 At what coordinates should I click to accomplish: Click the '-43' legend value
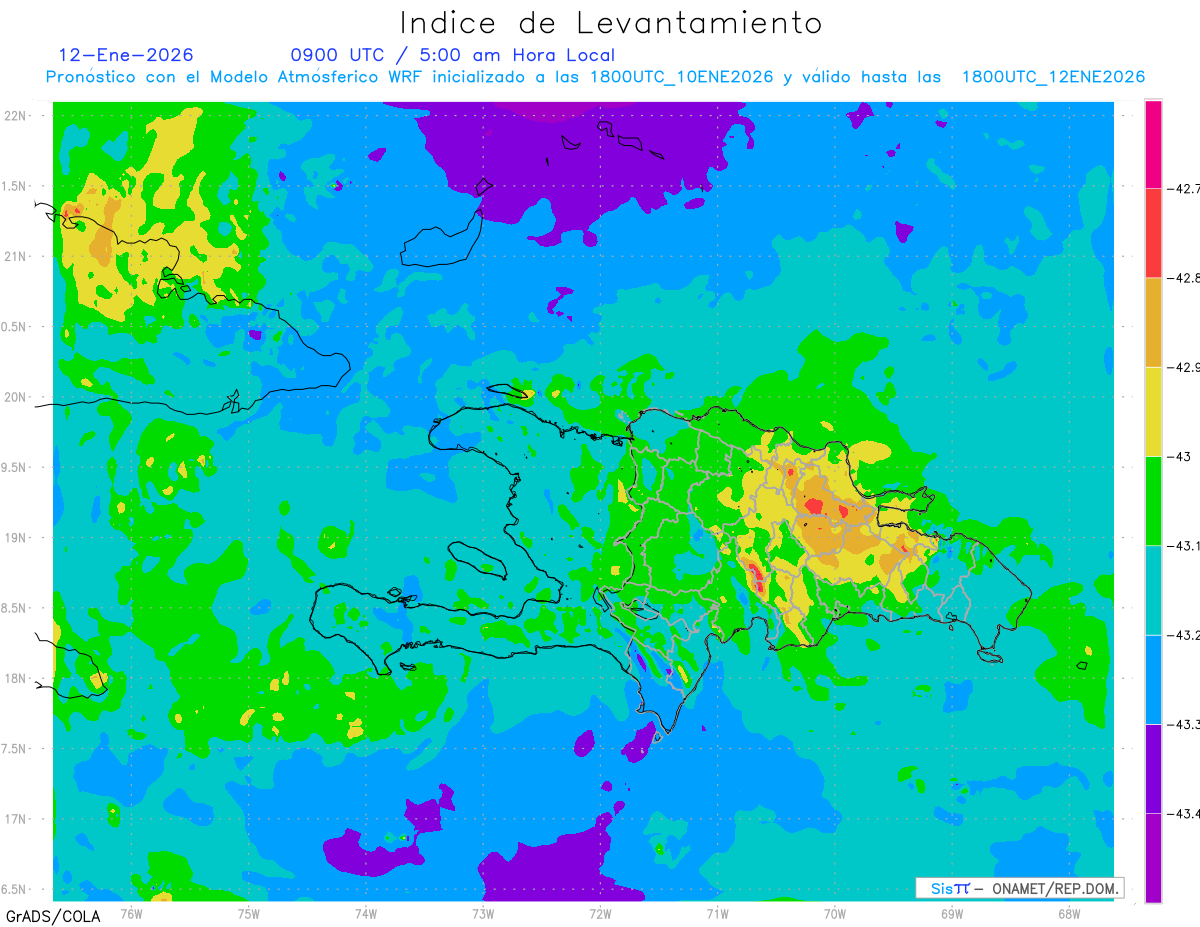click(1179, 456)
